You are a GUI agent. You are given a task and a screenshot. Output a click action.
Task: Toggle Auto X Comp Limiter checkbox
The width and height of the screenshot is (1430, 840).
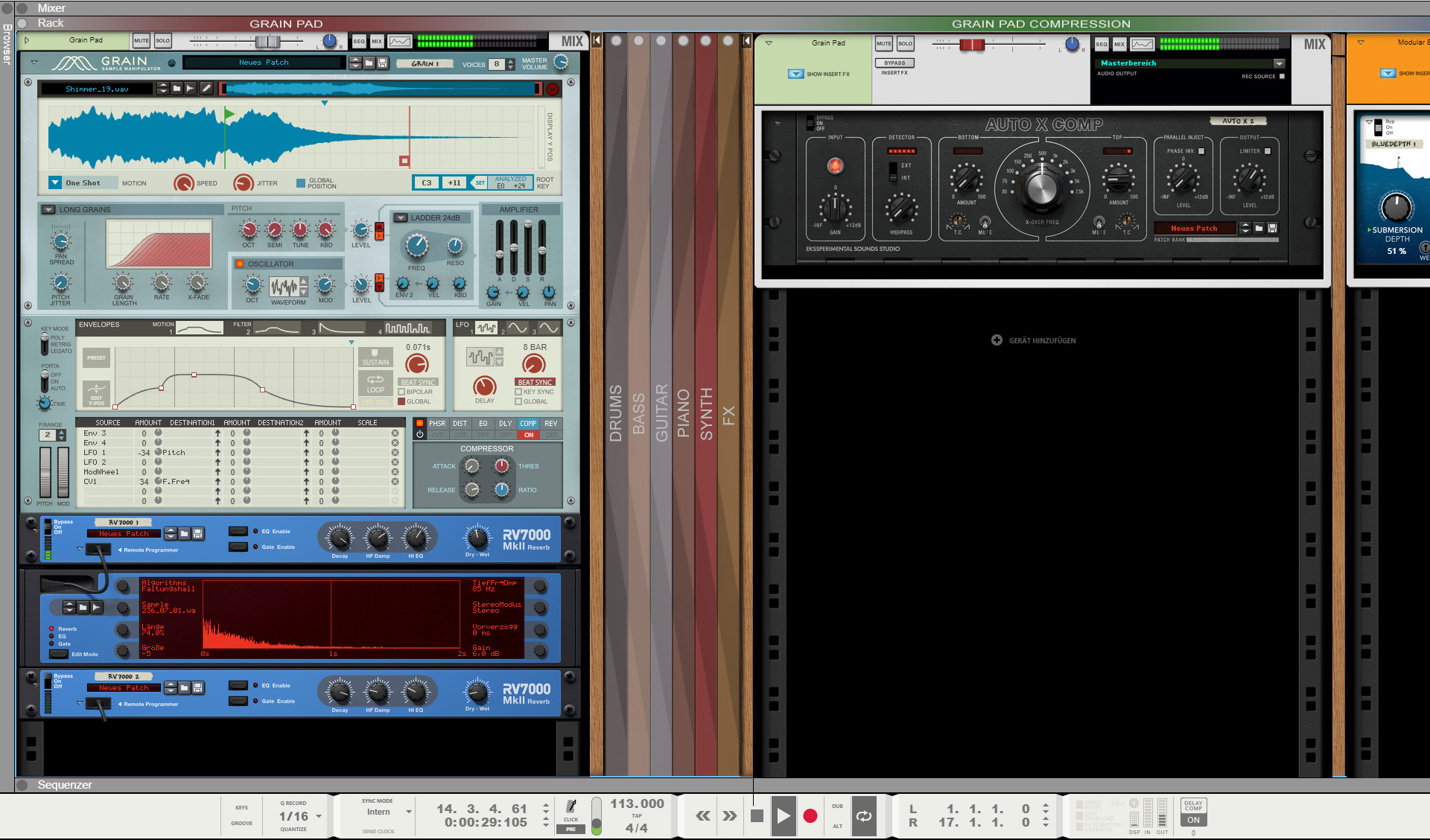pyautogui.click(x=1268, y=151)
